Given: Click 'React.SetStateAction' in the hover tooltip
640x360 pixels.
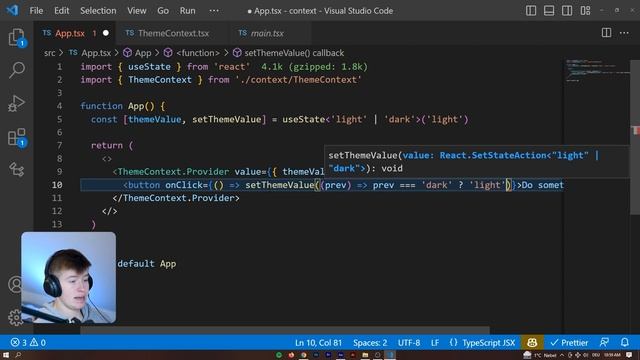Looking at the screenshot, I should tap(493, 155).
